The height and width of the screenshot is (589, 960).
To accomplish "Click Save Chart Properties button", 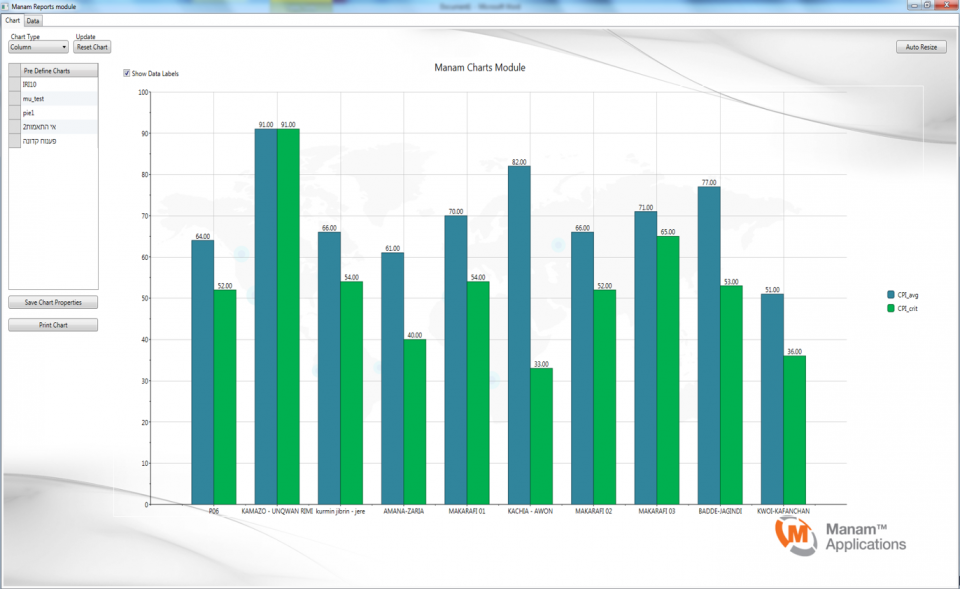I will 53,302.
